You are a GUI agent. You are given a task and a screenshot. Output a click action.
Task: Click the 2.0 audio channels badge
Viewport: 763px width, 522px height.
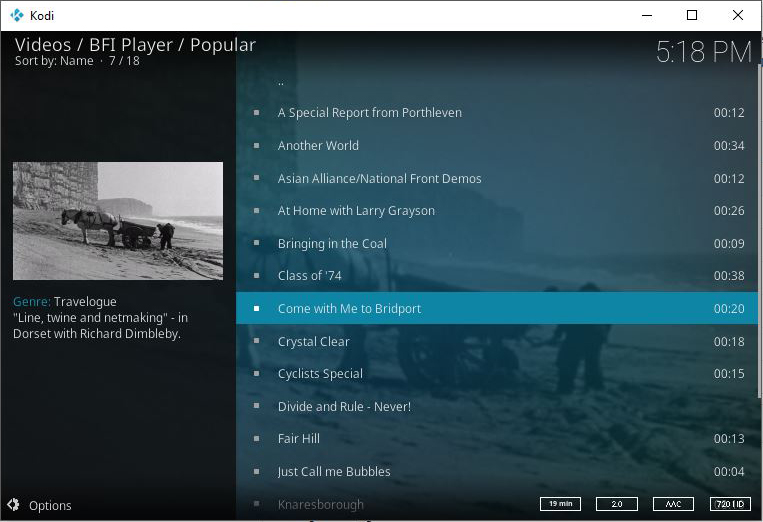pyautogui.click(x=616, y=504)
